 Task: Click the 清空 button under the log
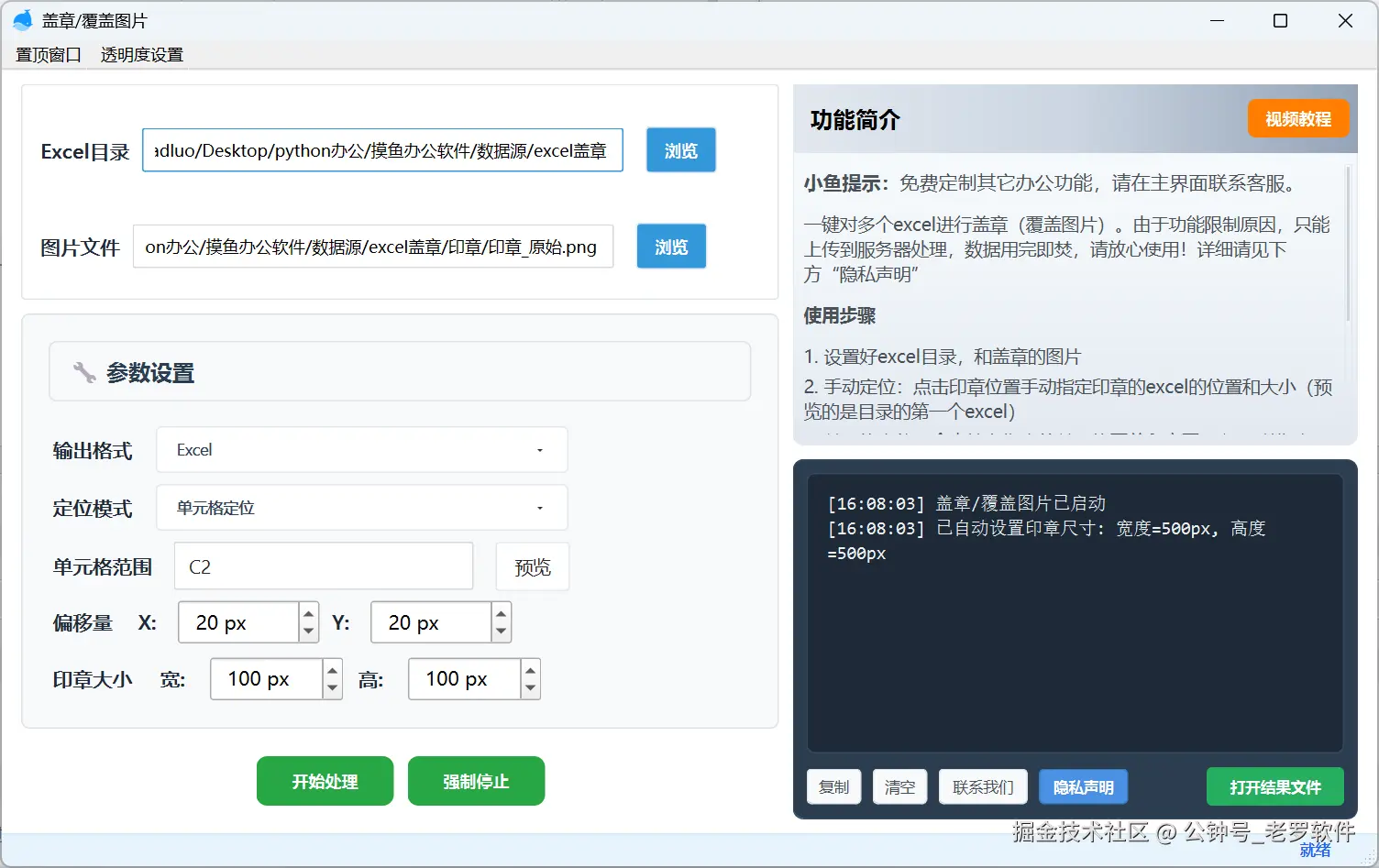pos(899,786)
